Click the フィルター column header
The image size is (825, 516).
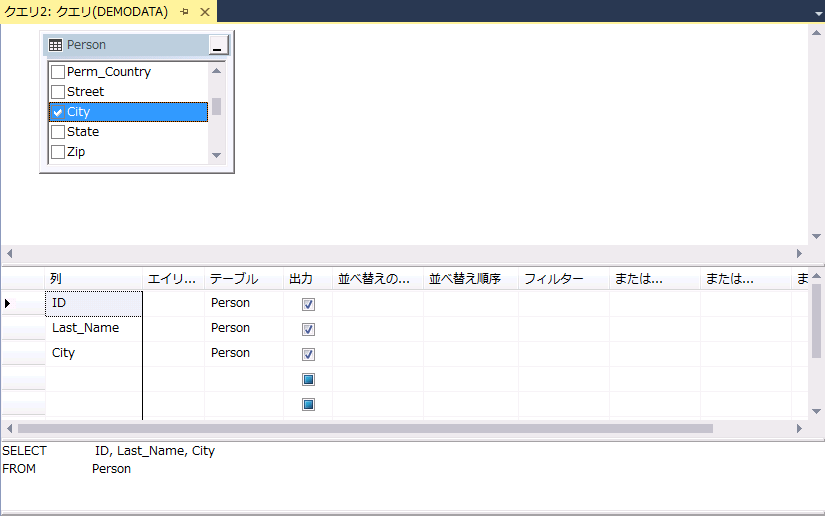[x=553, y=279]
